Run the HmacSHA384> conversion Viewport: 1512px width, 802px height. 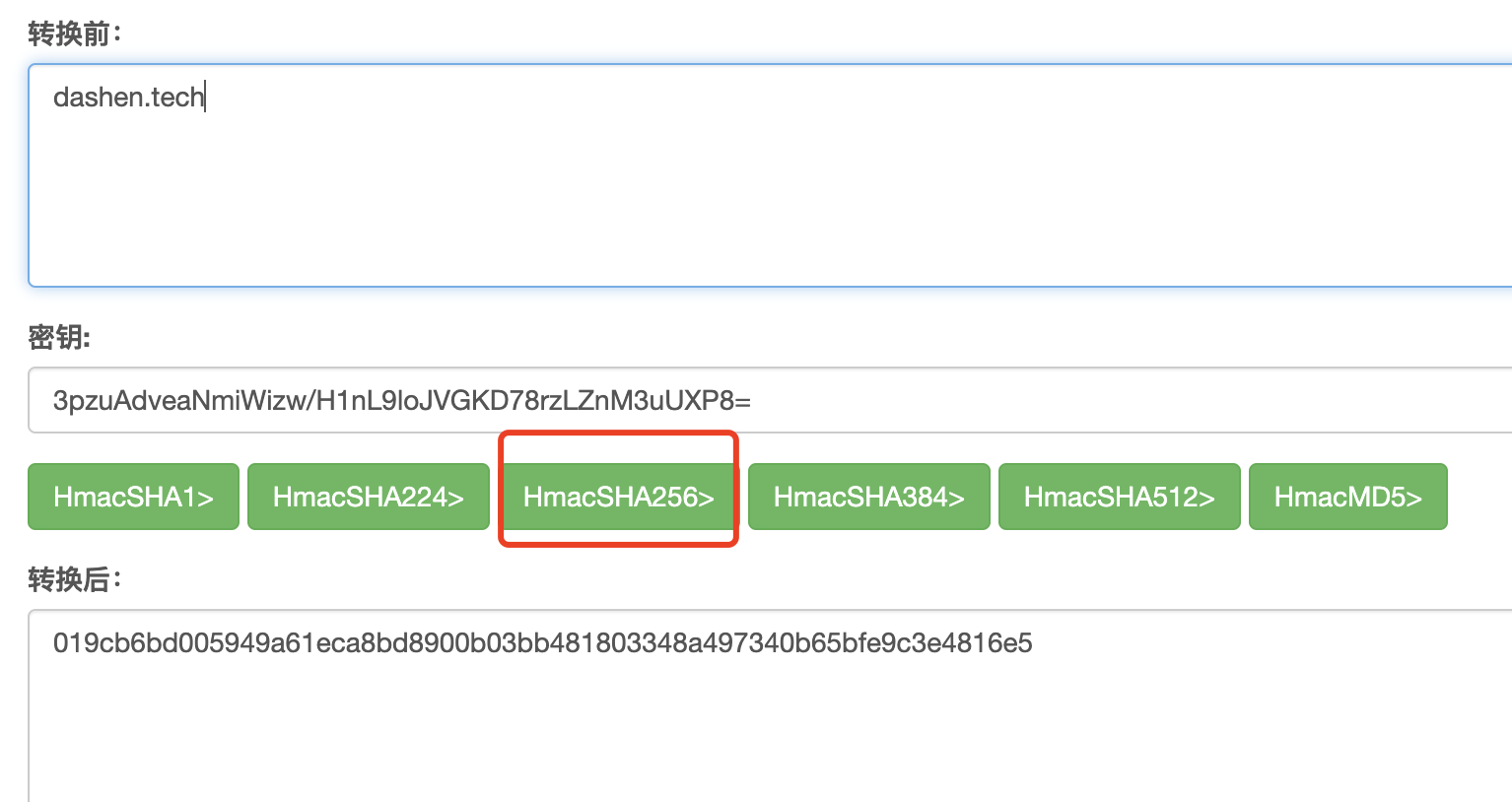coord(868,497)
